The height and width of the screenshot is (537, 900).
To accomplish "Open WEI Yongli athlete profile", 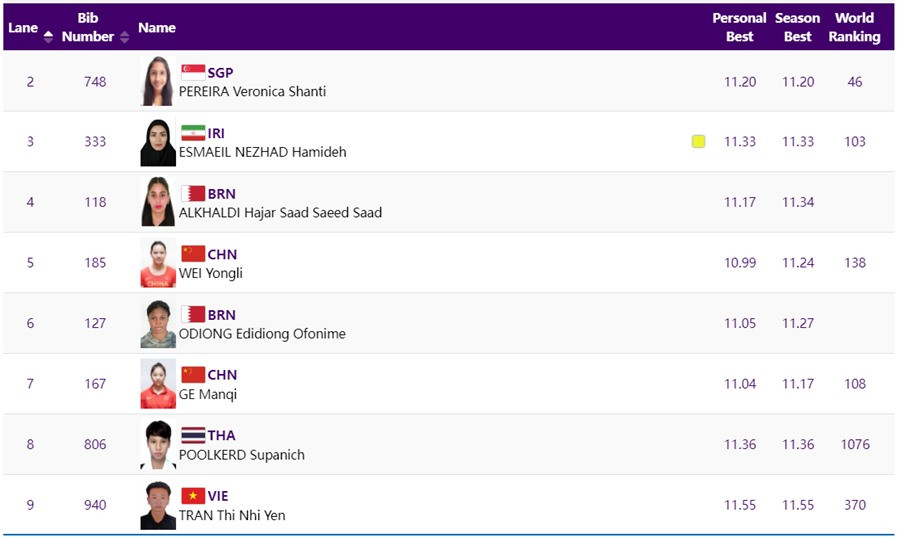I will pos(211,273).
